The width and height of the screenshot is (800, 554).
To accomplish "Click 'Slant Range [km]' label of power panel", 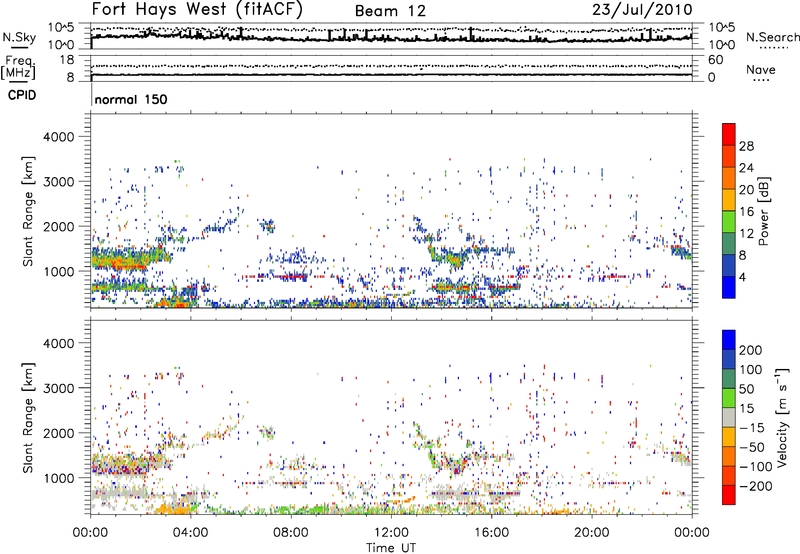I will tap(29, 211).
